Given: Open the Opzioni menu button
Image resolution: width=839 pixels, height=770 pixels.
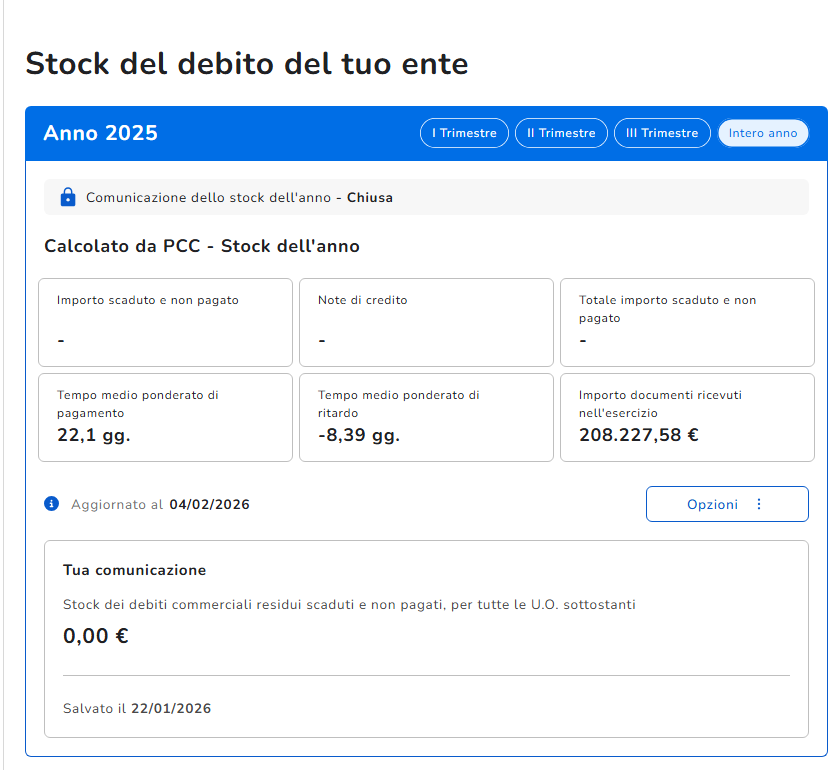Looking at the screenshot, I should click(x=727, y=504).
